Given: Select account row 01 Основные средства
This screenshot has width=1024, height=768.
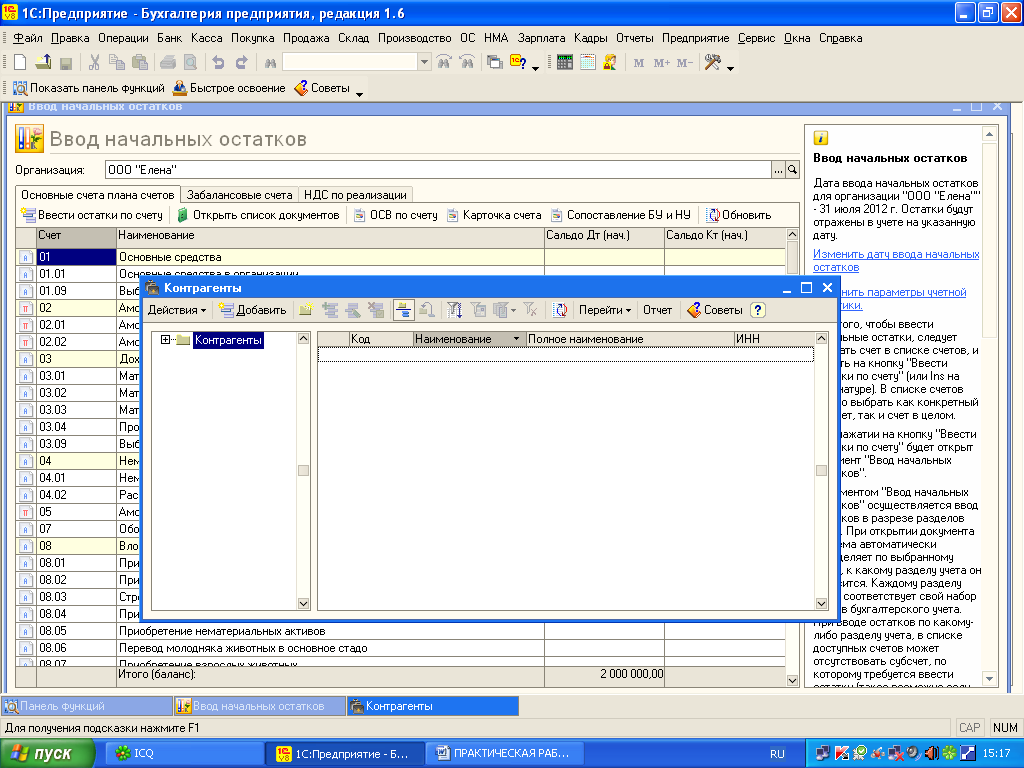Looking at the screenshot, I should [400, 257].
